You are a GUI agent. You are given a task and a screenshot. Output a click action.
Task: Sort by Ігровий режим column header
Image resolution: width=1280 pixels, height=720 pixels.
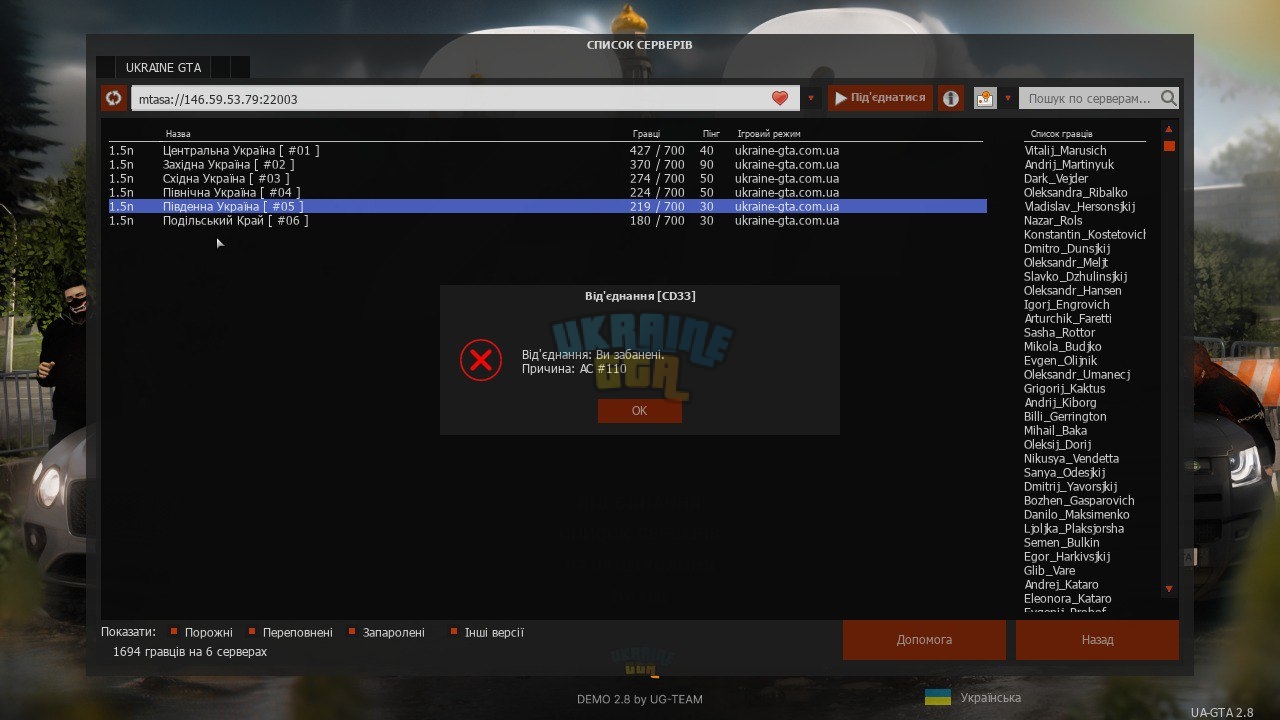(x=769, y=134)
